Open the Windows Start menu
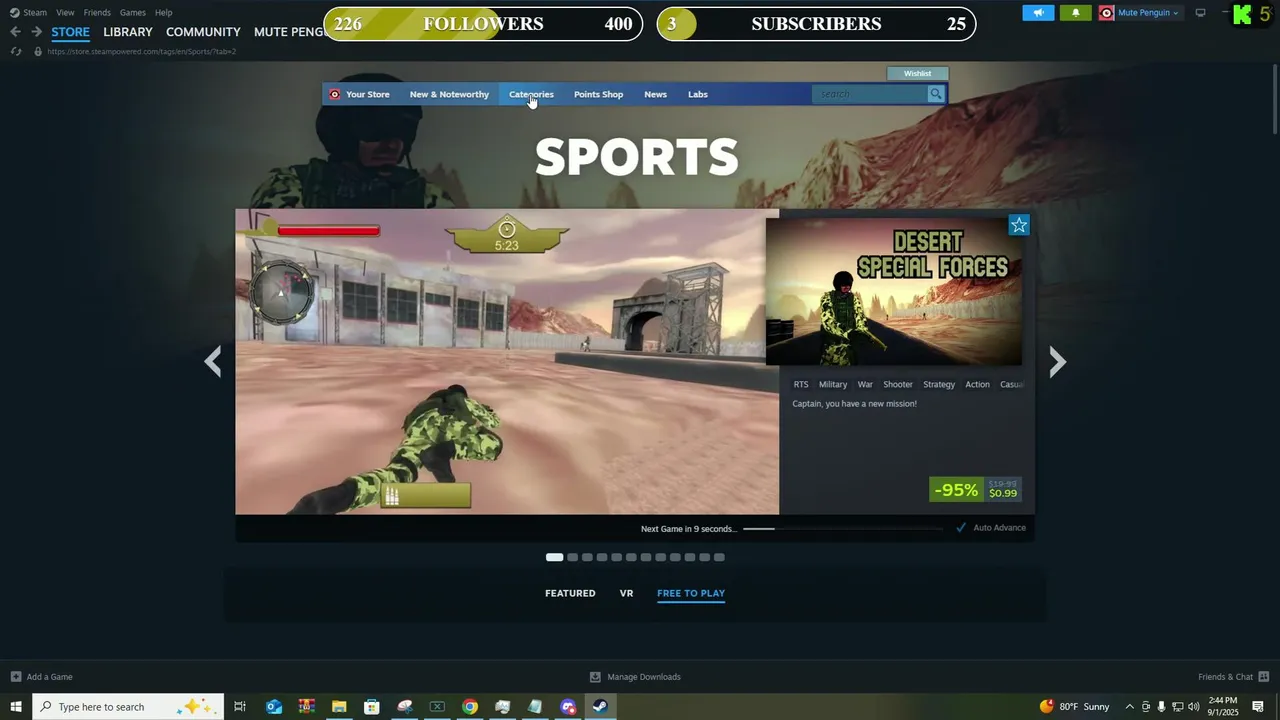The width and height of the screenshot is (1280, 720). coord(15,707)
